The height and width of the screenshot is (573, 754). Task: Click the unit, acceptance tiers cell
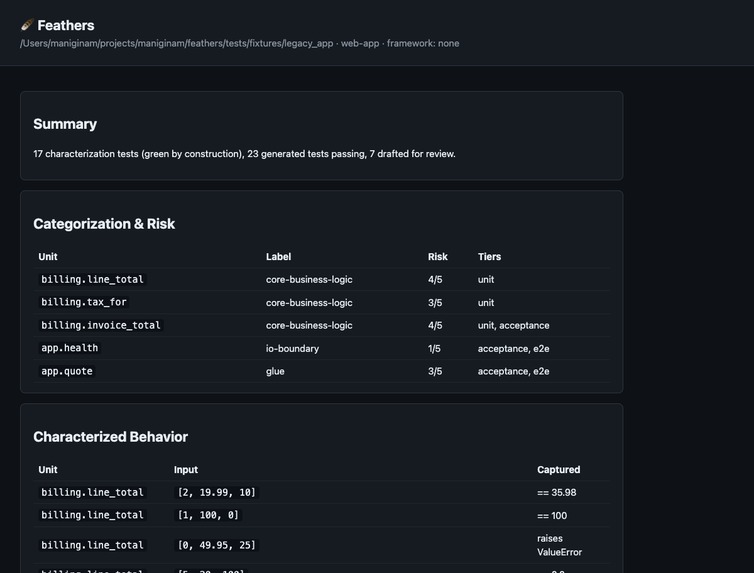(x=514, y=325)
